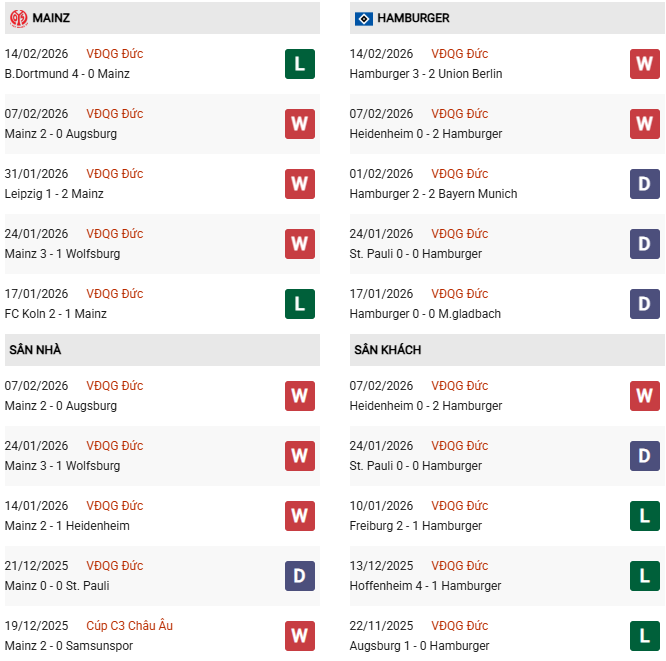The width and height of the screenshot is (666, 661).
Task: Click W badge for Leipzig 1-2 Mainz
Action: [x=299, y=184]
